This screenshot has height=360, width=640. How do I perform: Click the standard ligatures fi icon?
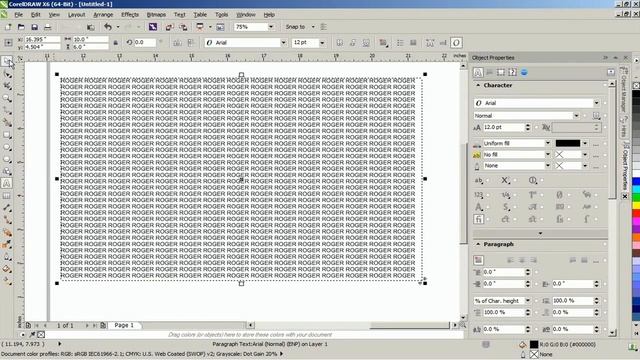(478, 219)
